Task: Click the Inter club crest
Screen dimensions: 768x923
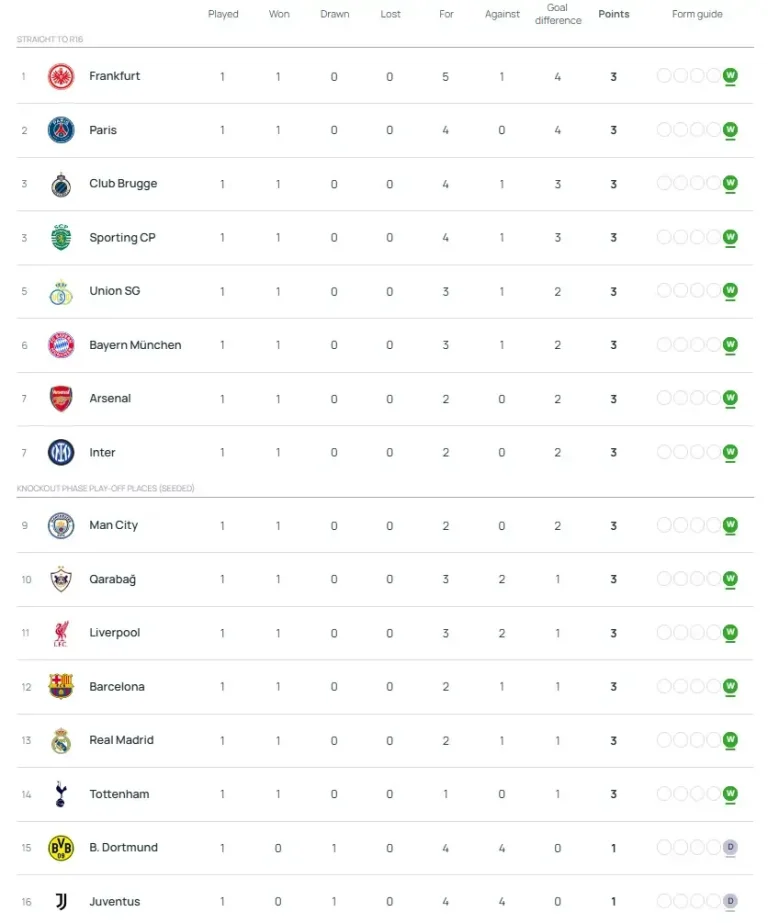Action: point(61,453)
